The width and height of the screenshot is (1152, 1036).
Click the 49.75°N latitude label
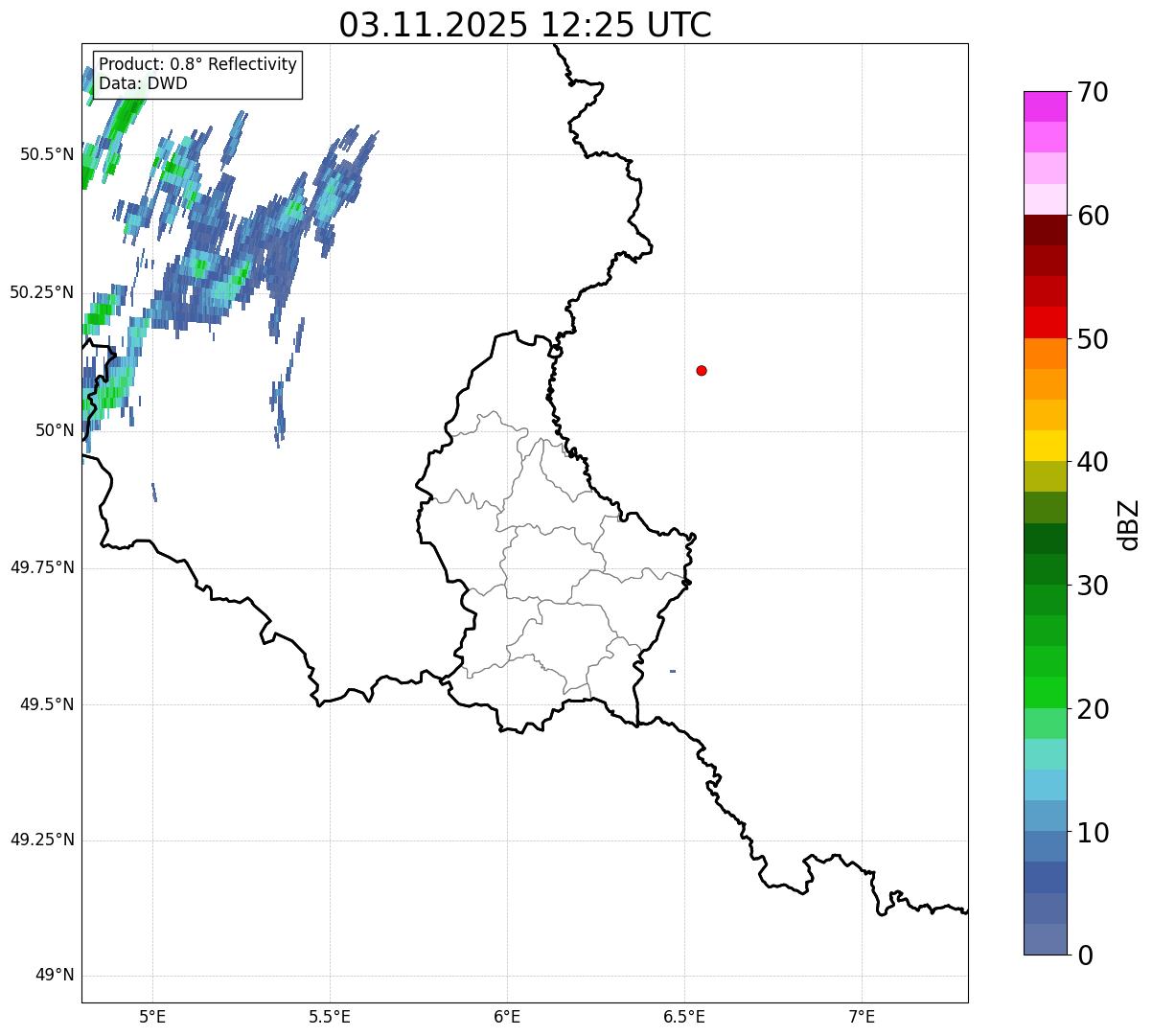tap(42, 567)
